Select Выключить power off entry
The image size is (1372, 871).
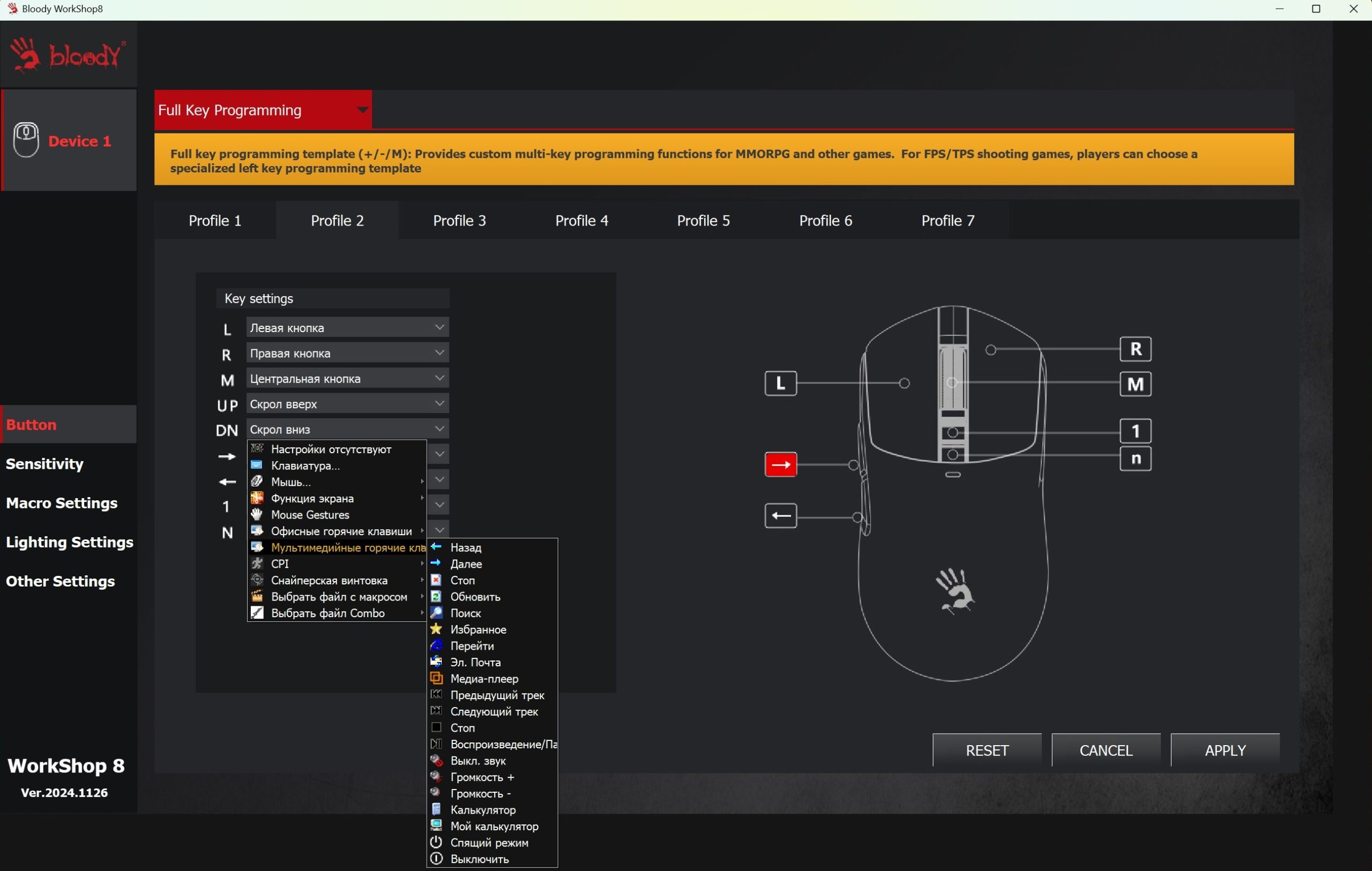pyautogui.click(x=491, y=860)
